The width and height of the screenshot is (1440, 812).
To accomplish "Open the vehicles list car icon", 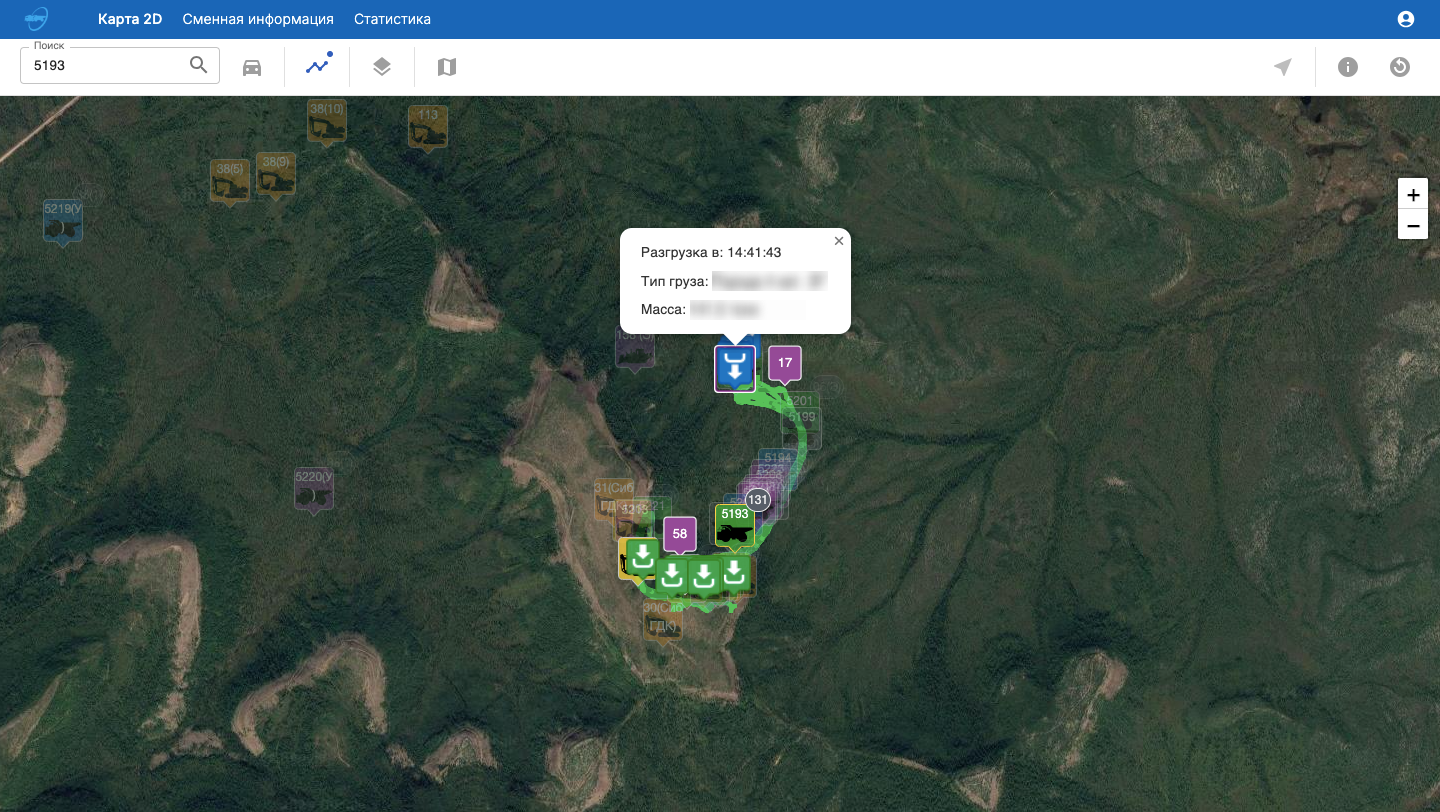I will point(252,67).
